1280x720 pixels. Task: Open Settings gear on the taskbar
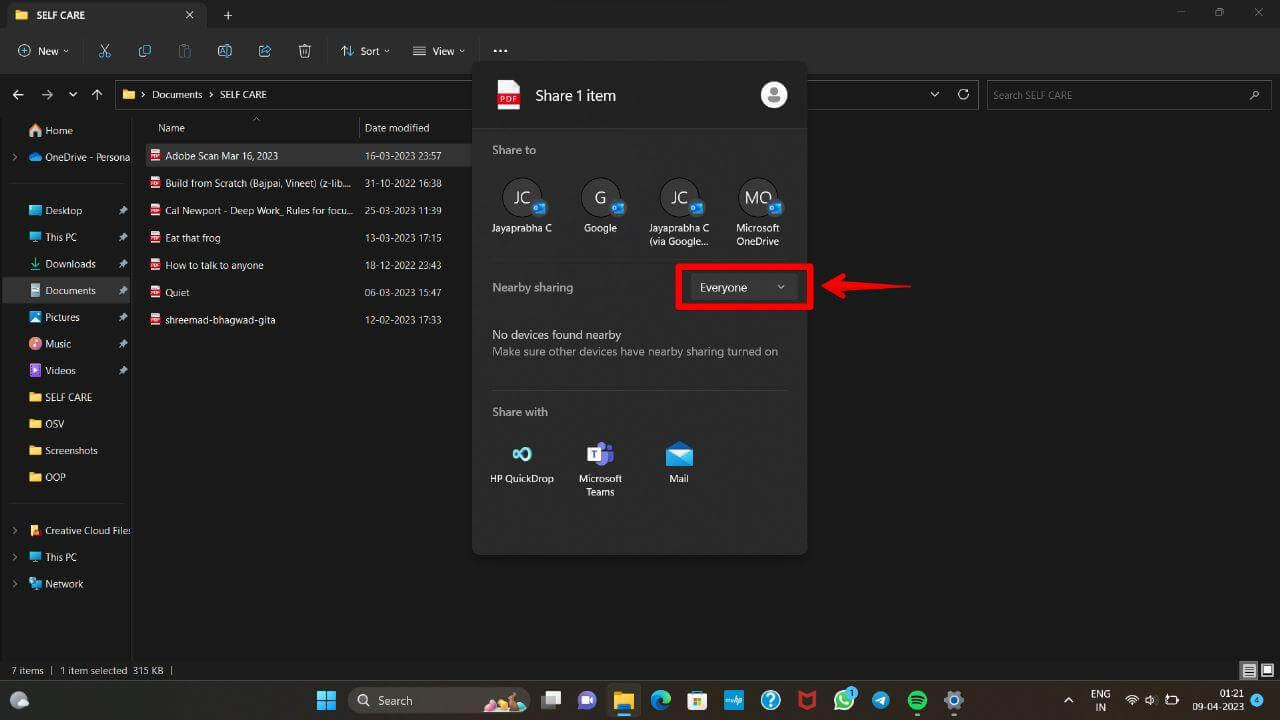pyautogui.click(x=954, y=700)
